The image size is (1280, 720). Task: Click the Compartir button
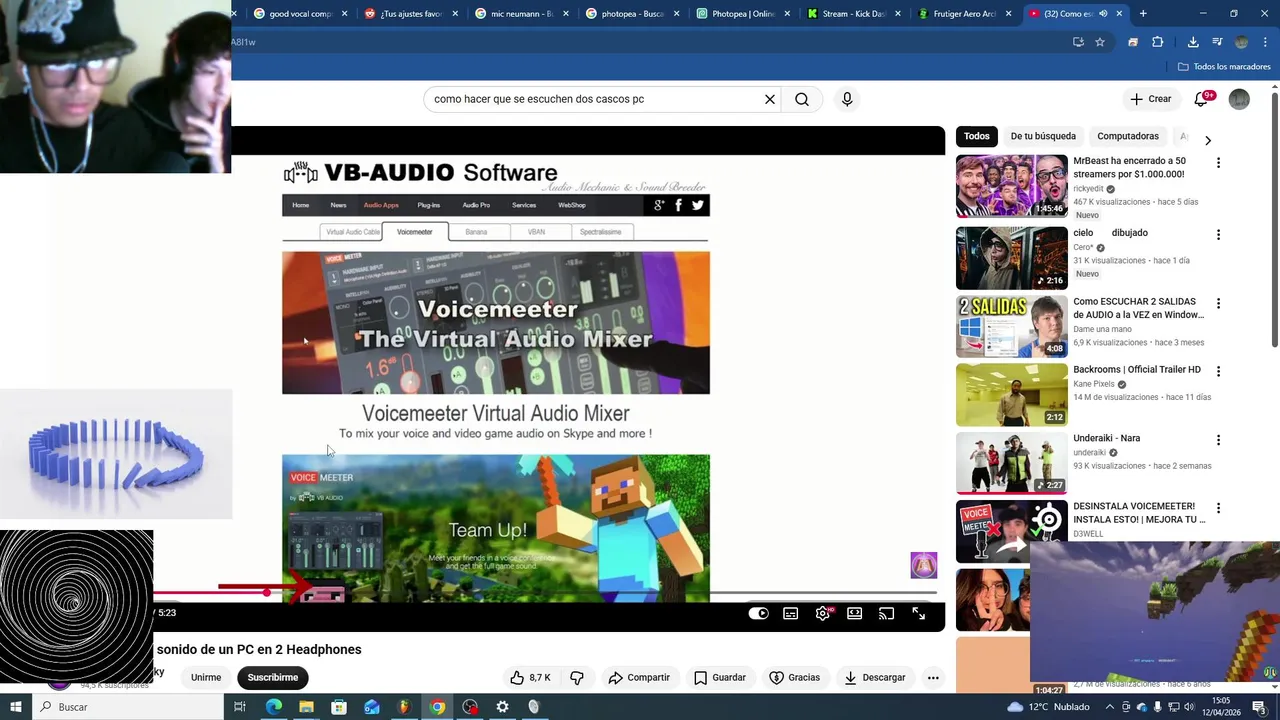click(x=639, y=677)
